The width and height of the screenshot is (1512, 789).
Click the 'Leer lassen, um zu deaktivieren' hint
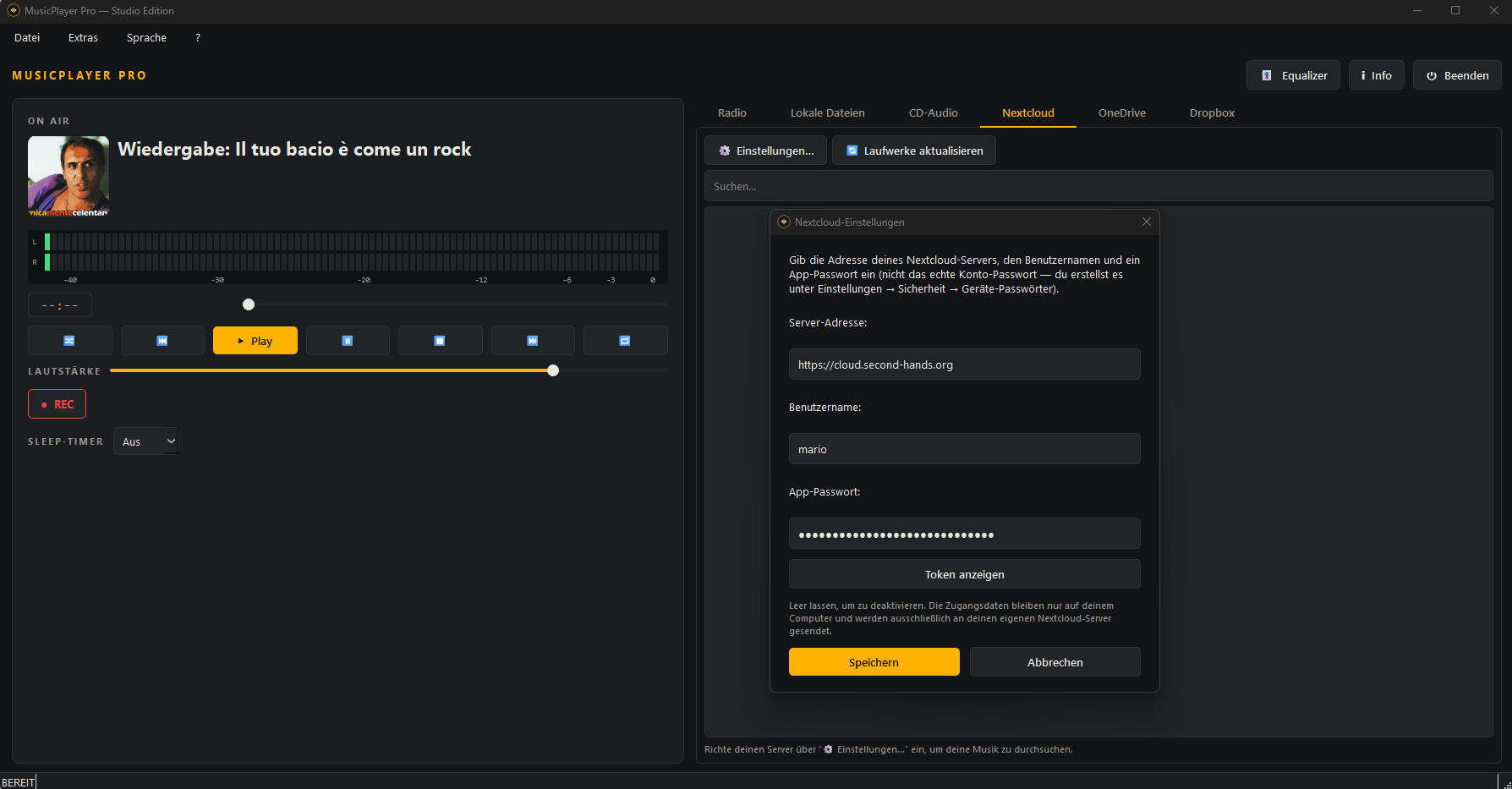point(951,618)
